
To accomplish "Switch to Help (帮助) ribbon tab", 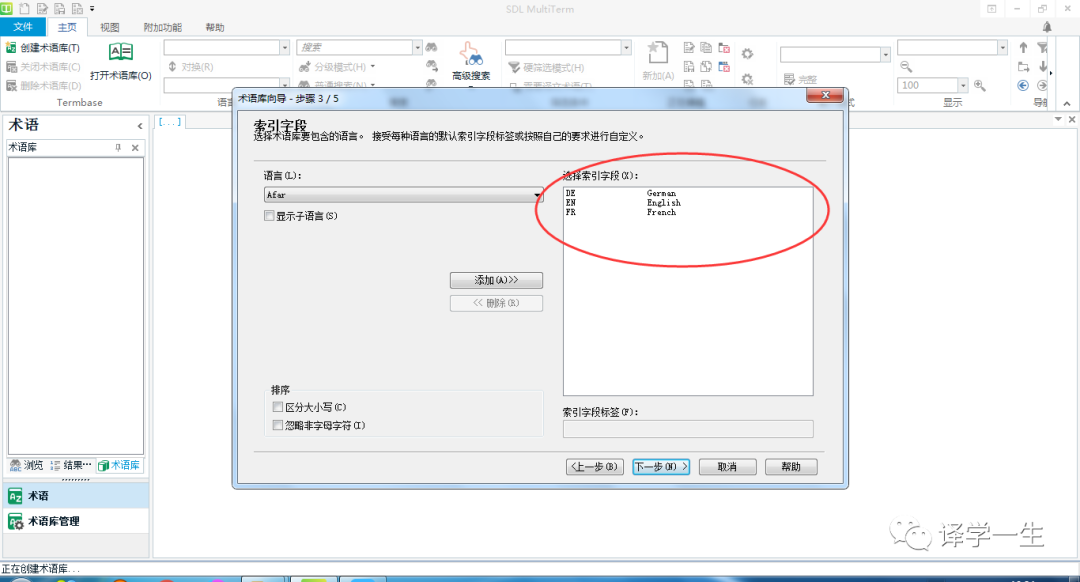I will [215, 28].
